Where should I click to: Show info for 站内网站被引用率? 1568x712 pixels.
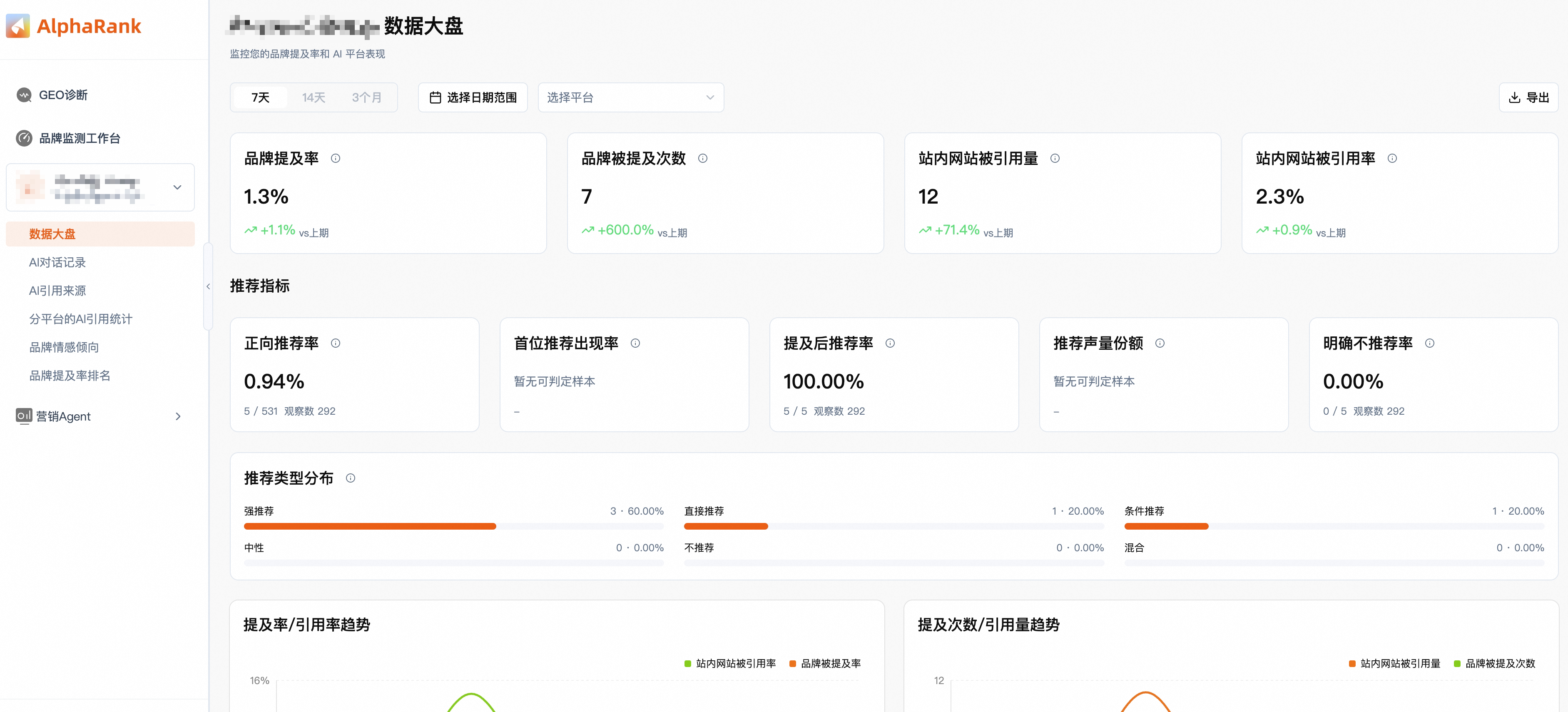tap(1392, 158)
